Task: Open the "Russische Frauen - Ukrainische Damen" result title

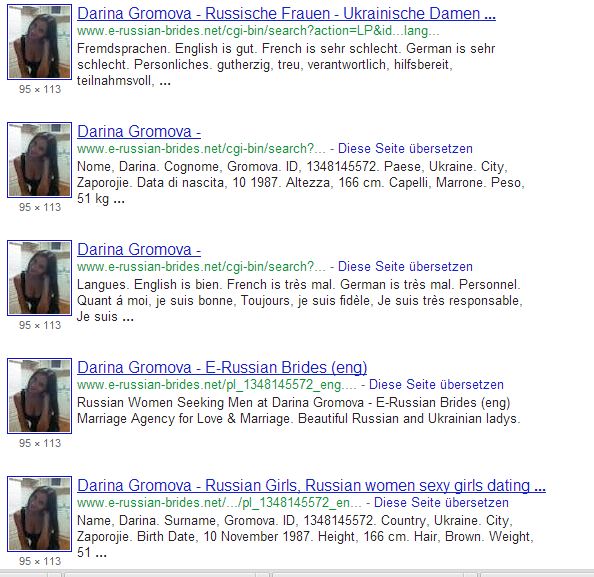Action: (286, 14)
